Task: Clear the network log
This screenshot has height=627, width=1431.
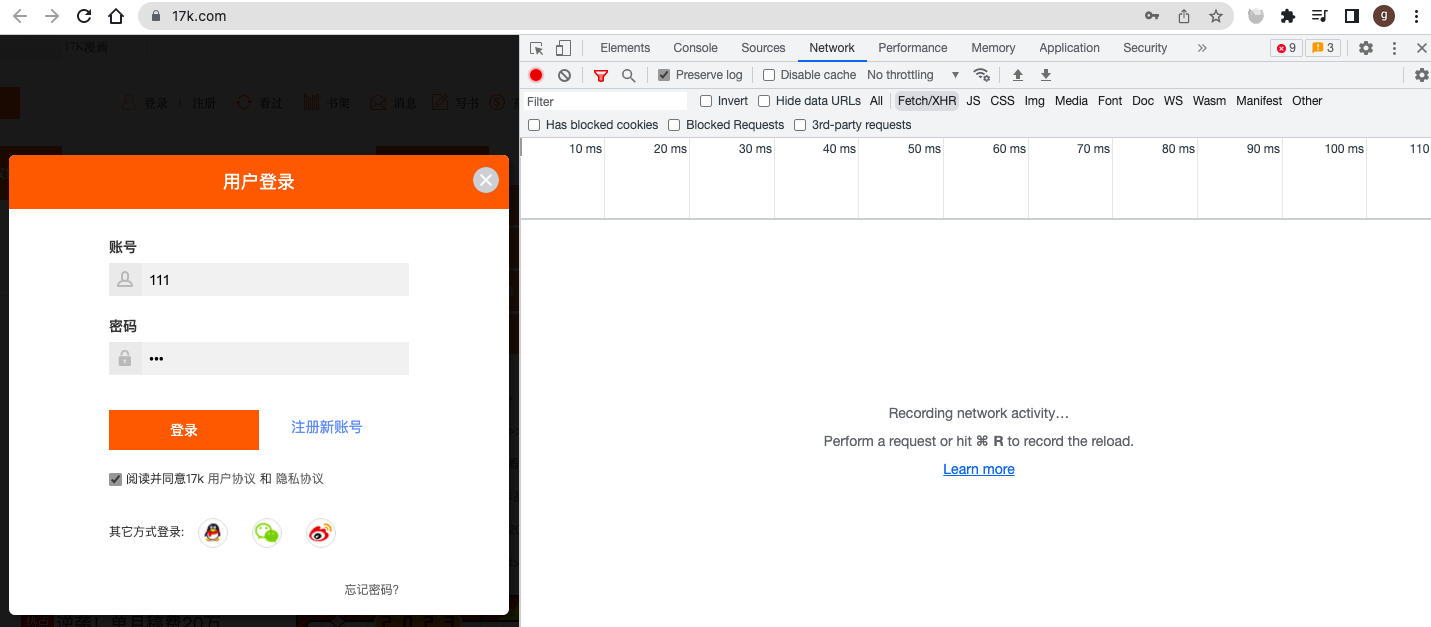Action: (x=564, y=75)
